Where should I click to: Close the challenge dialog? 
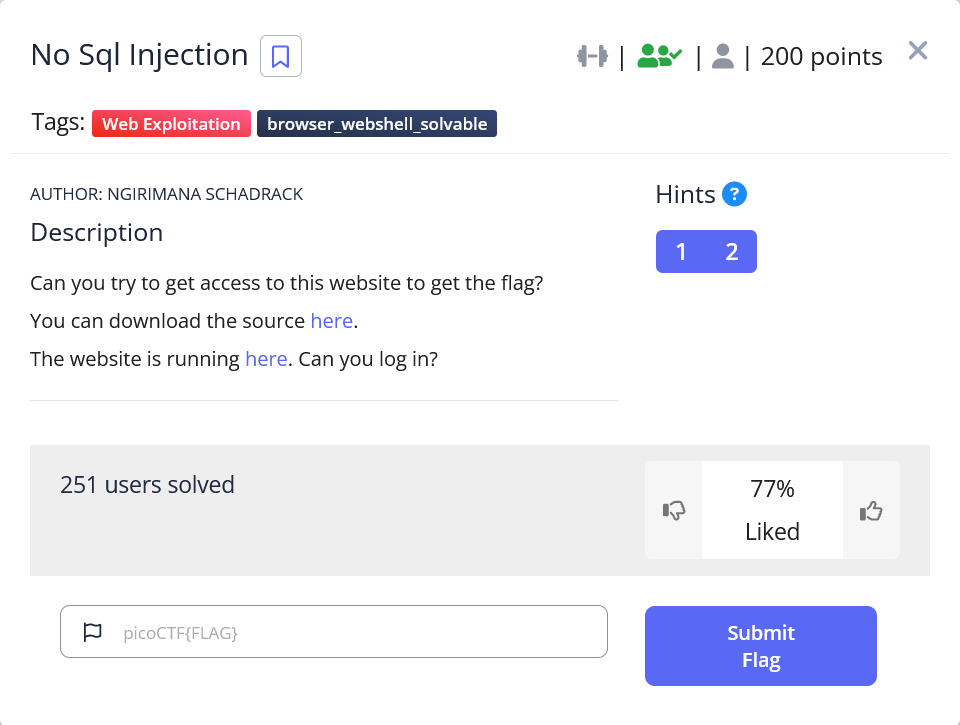tap(917, 50)
